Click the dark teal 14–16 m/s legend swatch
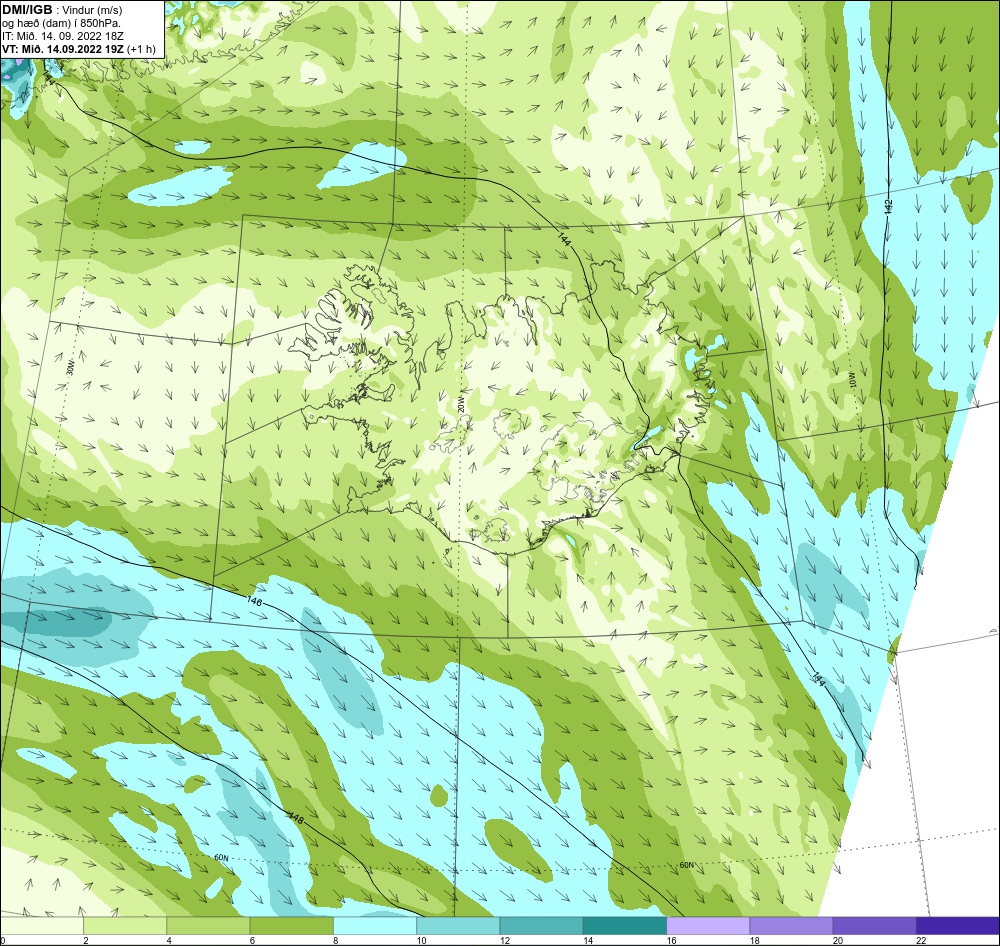 click(625, 924)
